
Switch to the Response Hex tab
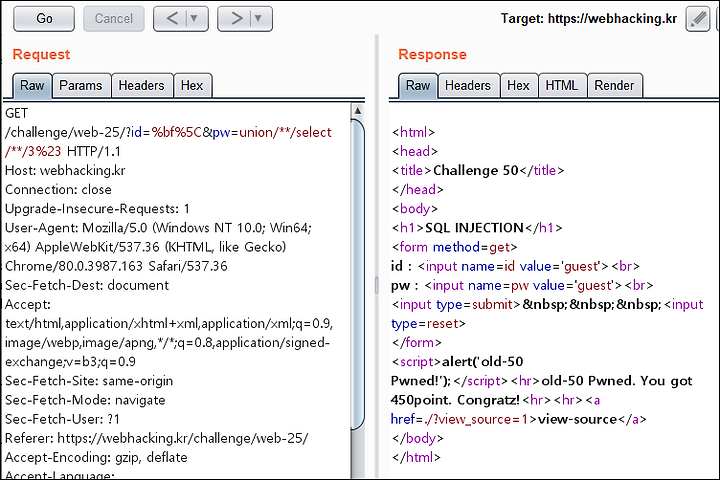pos(518,86)
